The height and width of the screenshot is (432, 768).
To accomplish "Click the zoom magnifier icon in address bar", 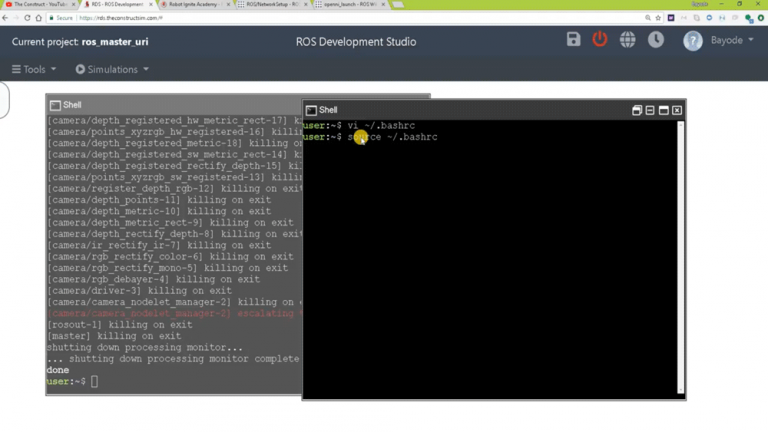I will click(x=648, y=18).
